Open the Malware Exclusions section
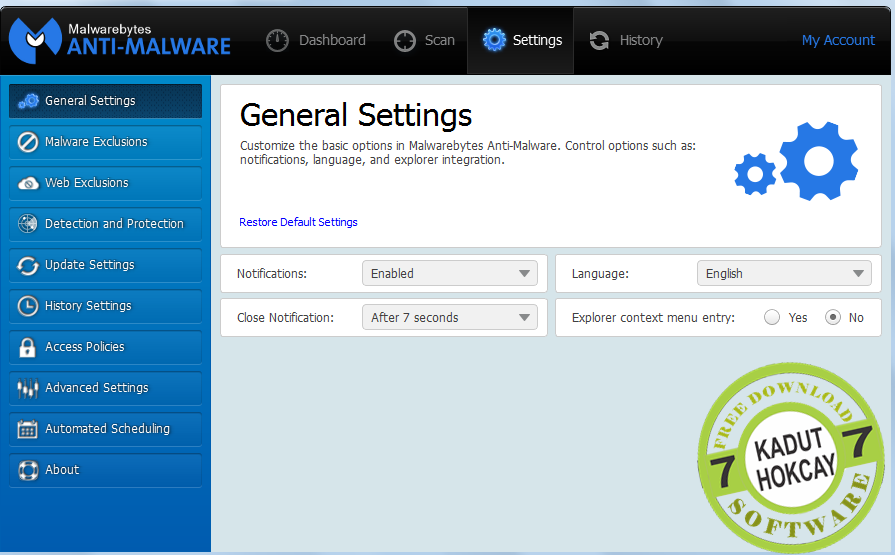Image resolution: width=895 pixels, height=555 pixels. pyautogui.click(x=106, y=142)
